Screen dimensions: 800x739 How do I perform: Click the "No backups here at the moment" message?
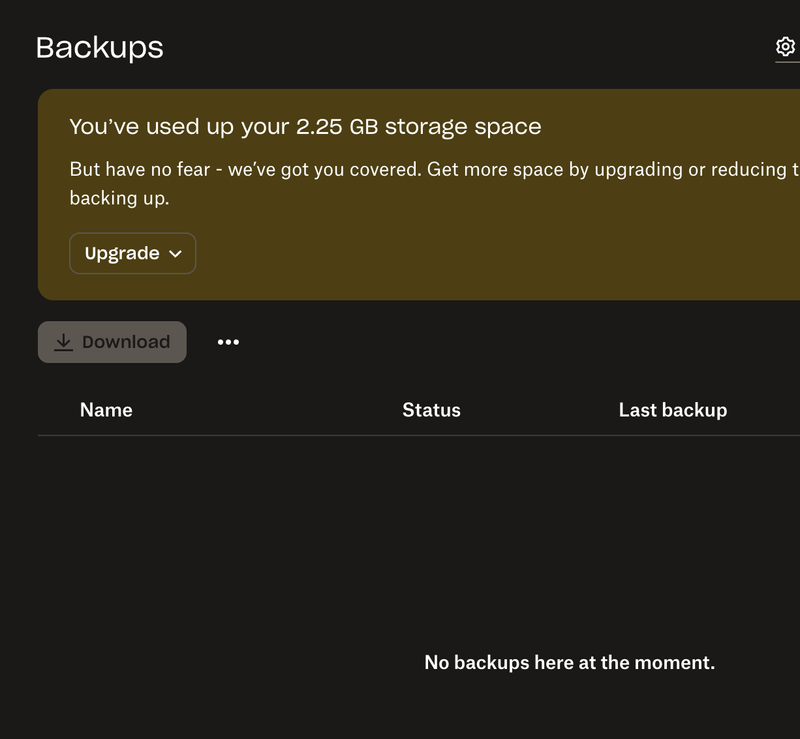(569, 662)
